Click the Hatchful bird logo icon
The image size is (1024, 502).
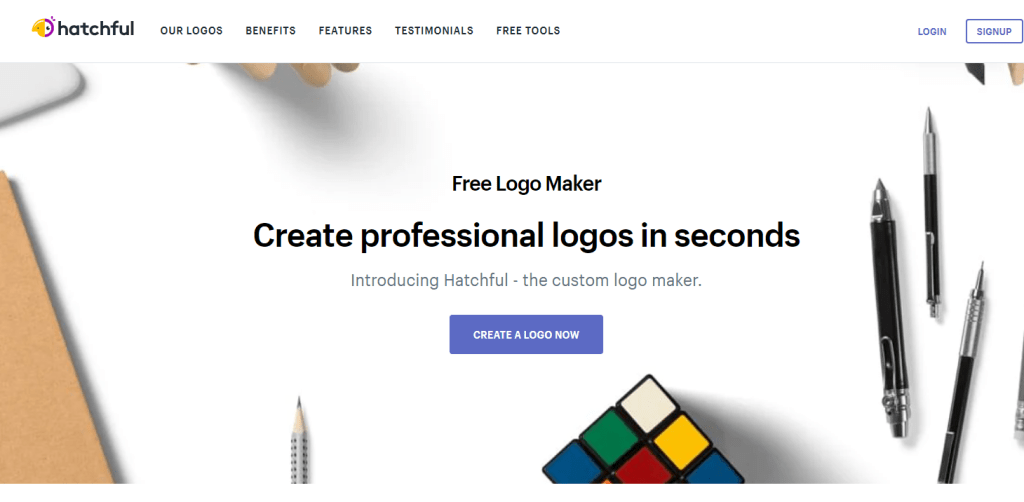coord(43,27)
